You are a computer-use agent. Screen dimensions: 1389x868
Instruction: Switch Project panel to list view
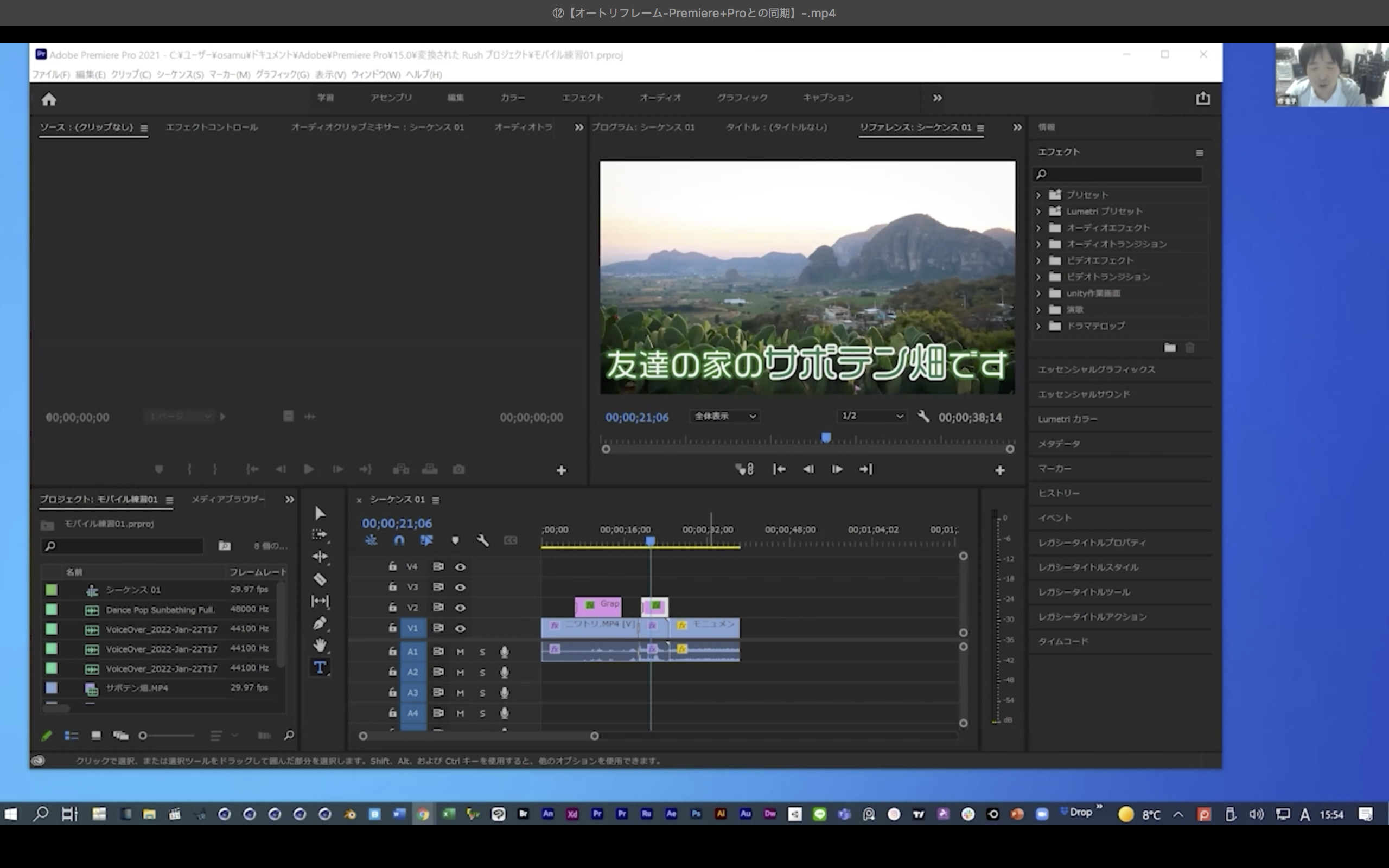(x=71, y=736)
